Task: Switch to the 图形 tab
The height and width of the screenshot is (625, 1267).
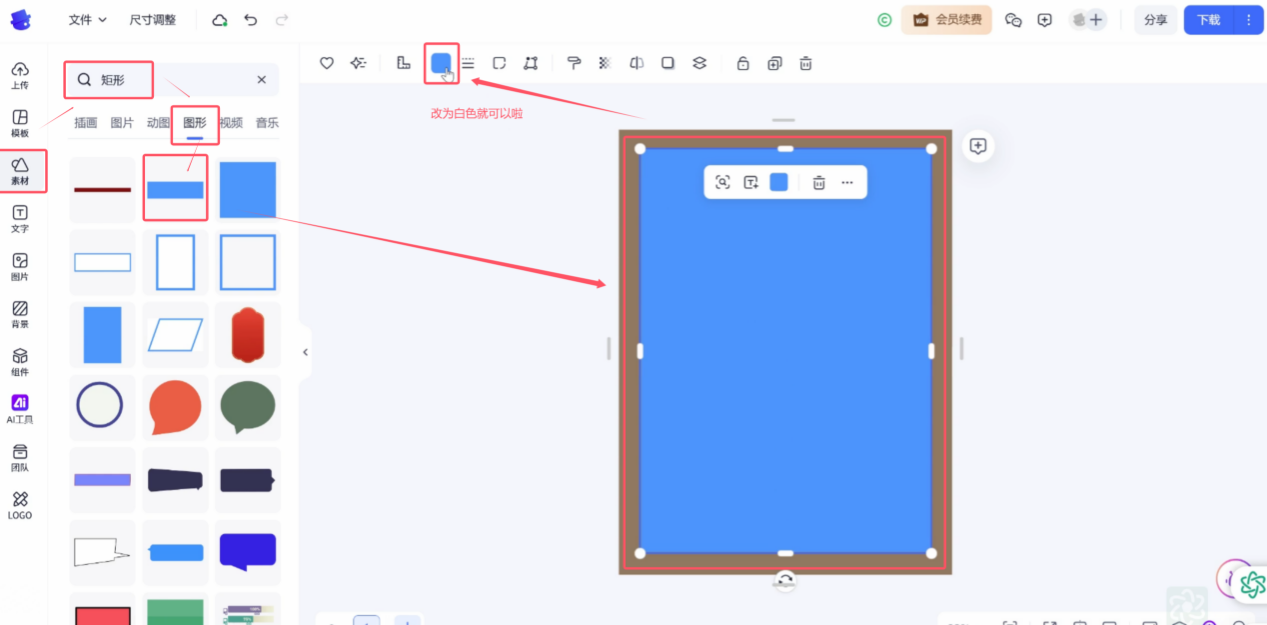Action: point(195,123)
